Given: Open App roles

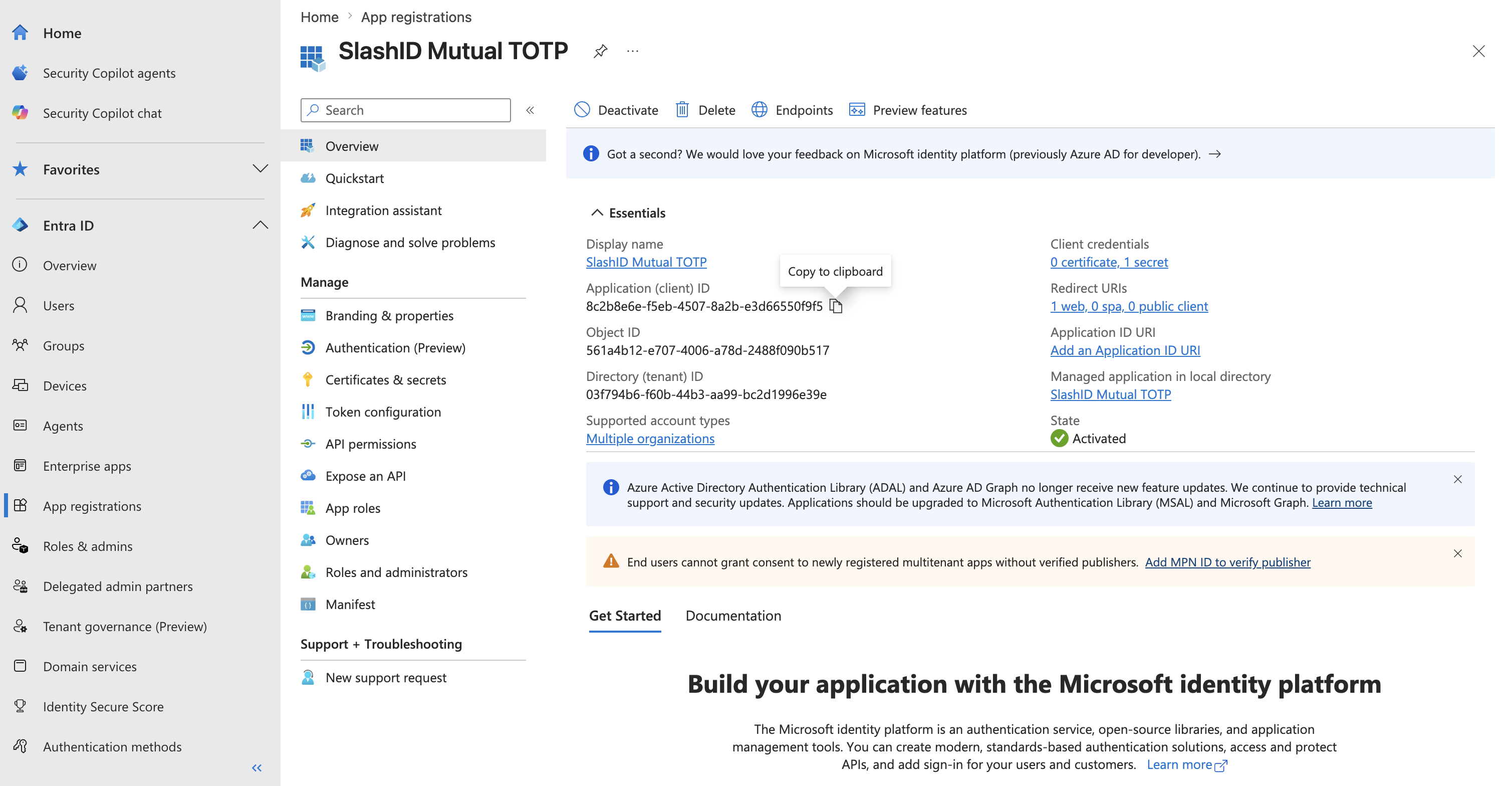Looking at the screenshot, I should pyautogui.click(x=353, y=508).
